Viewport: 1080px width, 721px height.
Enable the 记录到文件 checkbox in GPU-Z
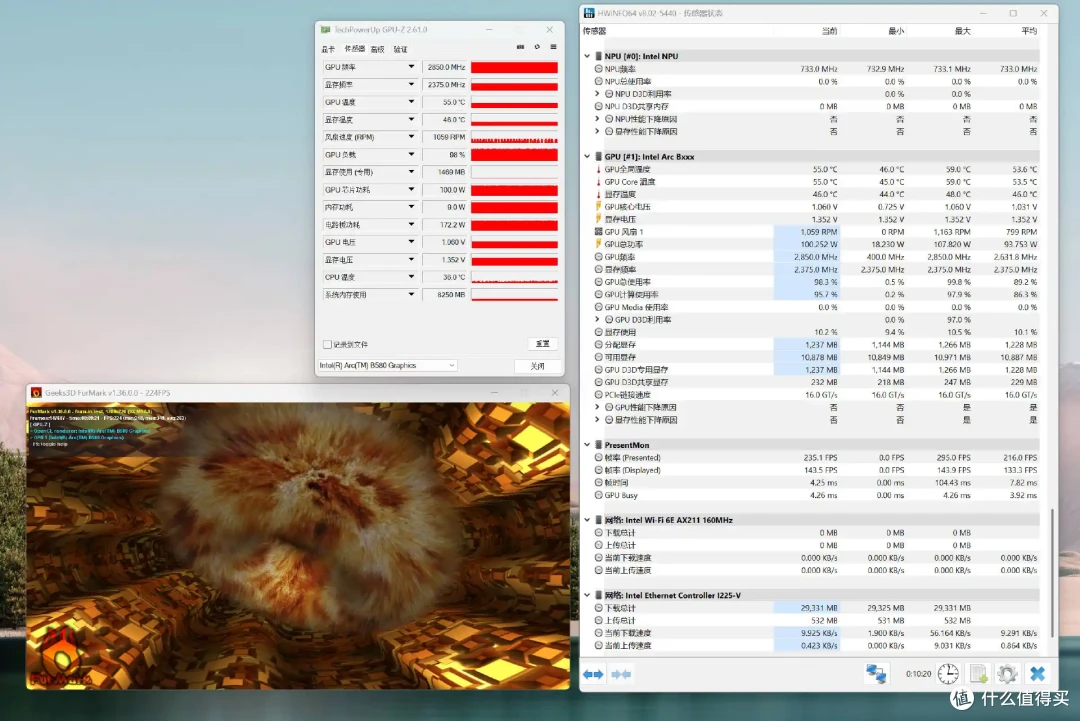pyautogui.click(x=327, y=344)
